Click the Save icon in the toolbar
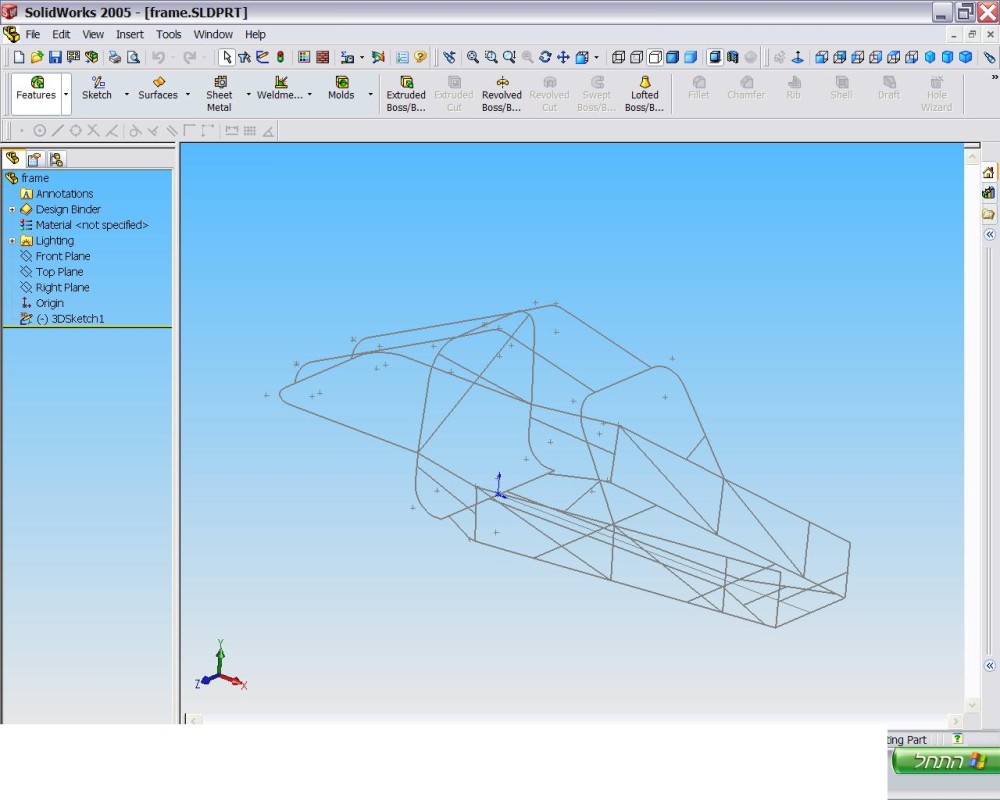The image size is (1000, 800). (55, 58)
